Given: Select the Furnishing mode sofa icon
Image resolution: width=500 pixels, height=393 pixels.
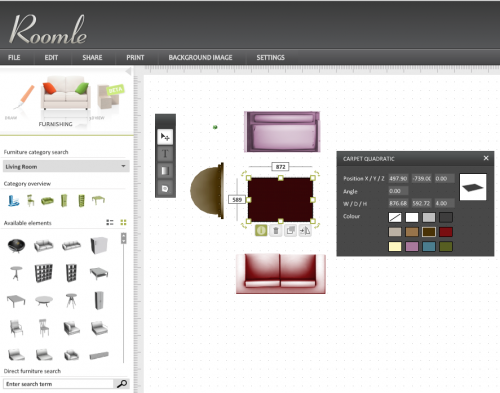Looking at the screenshot, I should point(66,93).
